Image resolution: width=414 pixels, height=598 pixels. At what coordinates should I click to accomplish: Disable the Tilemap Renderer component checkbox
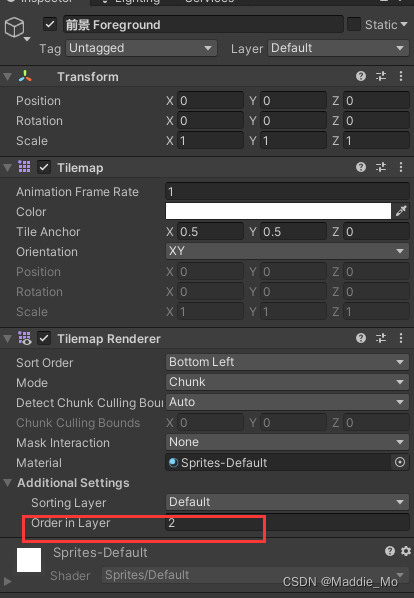point(44,338)
